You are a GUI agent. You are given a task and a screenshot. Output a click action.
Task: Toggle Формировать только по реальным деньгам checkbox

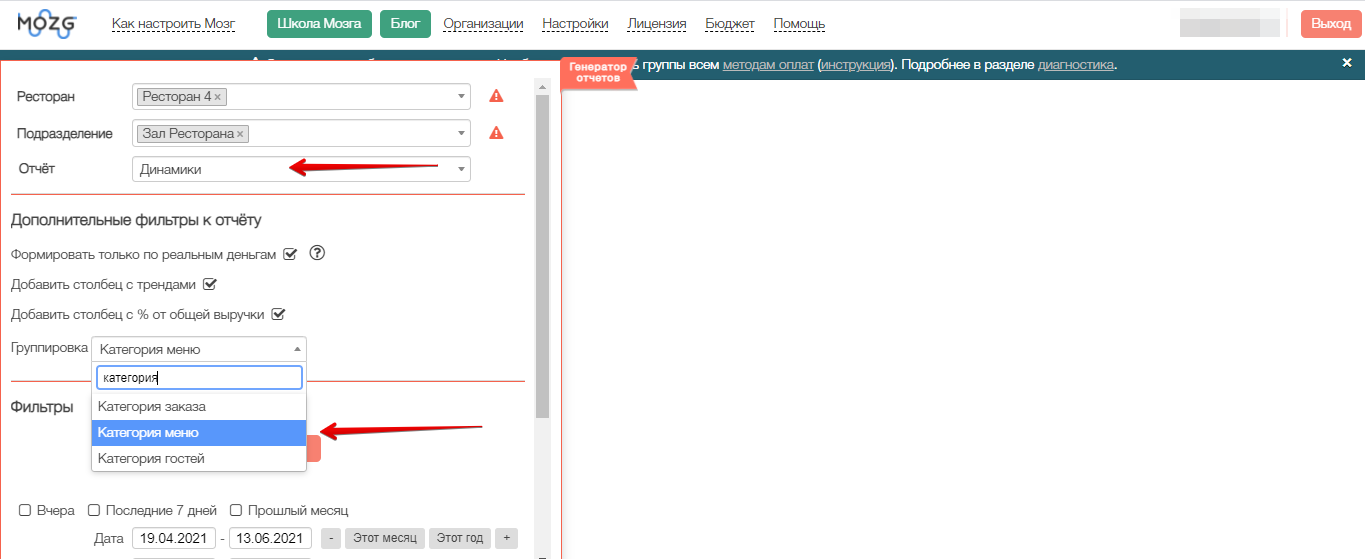(290, 255)
